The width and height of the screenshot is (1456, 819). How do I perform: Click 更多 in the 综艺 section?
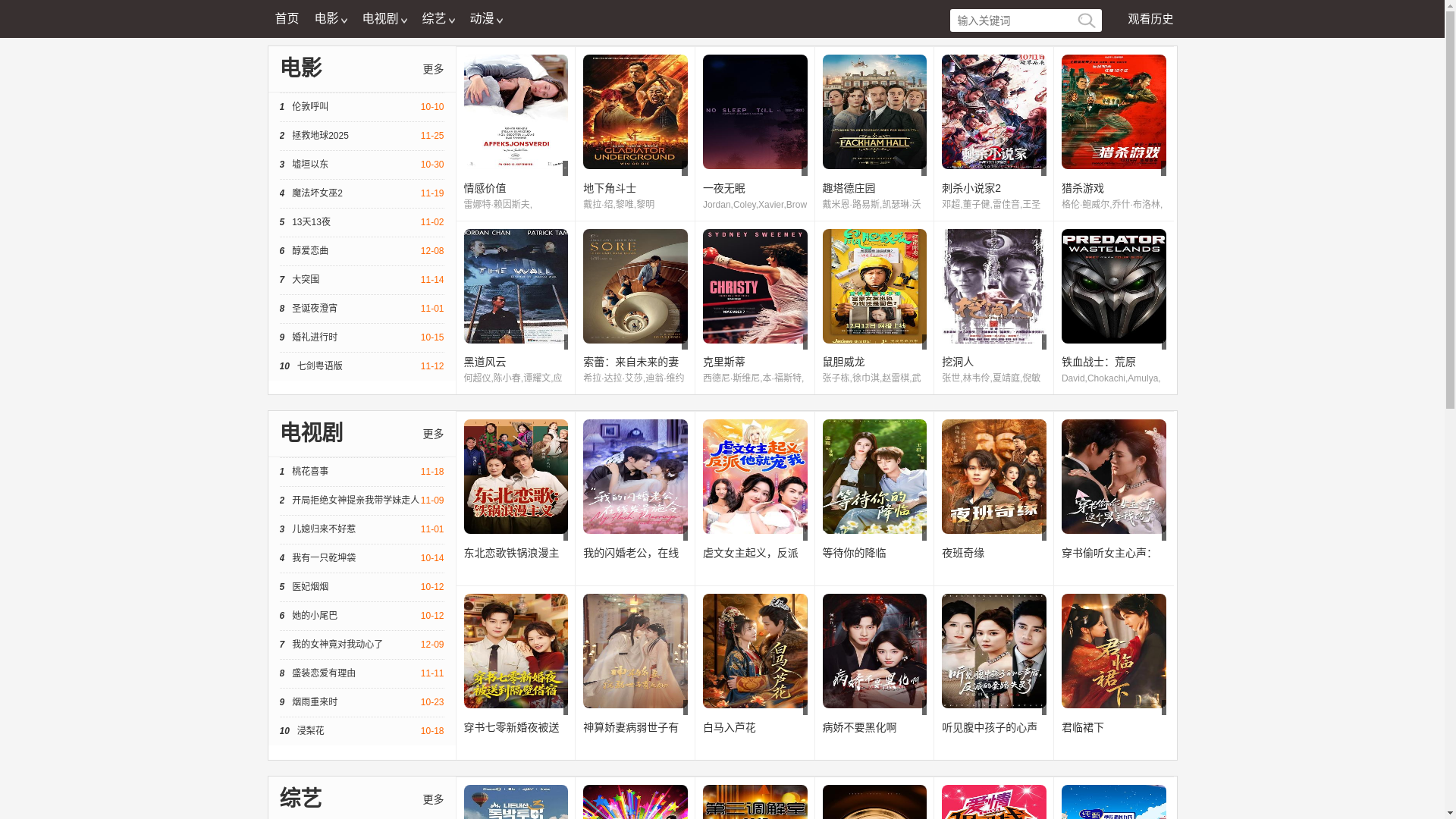tap(433, 799)
